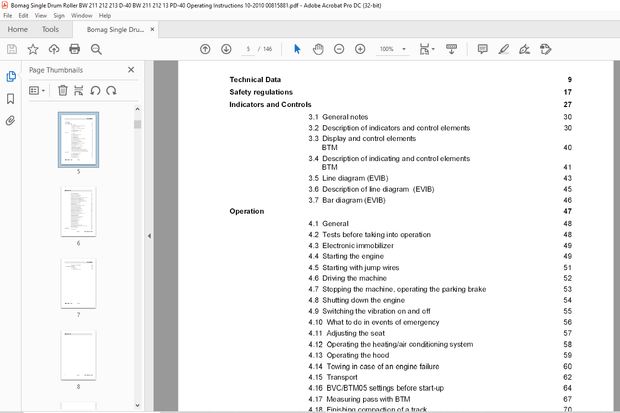Image resolution: width=620 pixels, height=413 pixels.
Task: Rotate page counterclockwise icon
Action: point(95,91)
